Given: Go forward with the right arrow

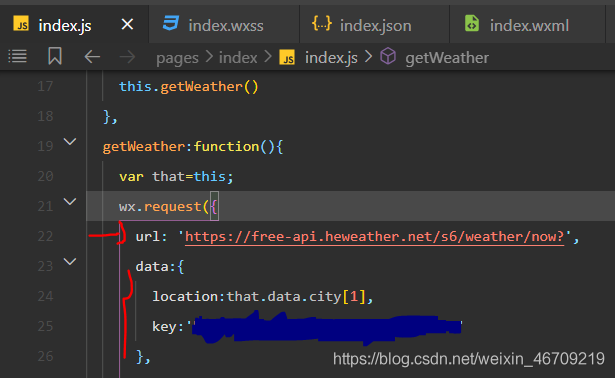Looking at the screenshot, I should coord(127,57).
